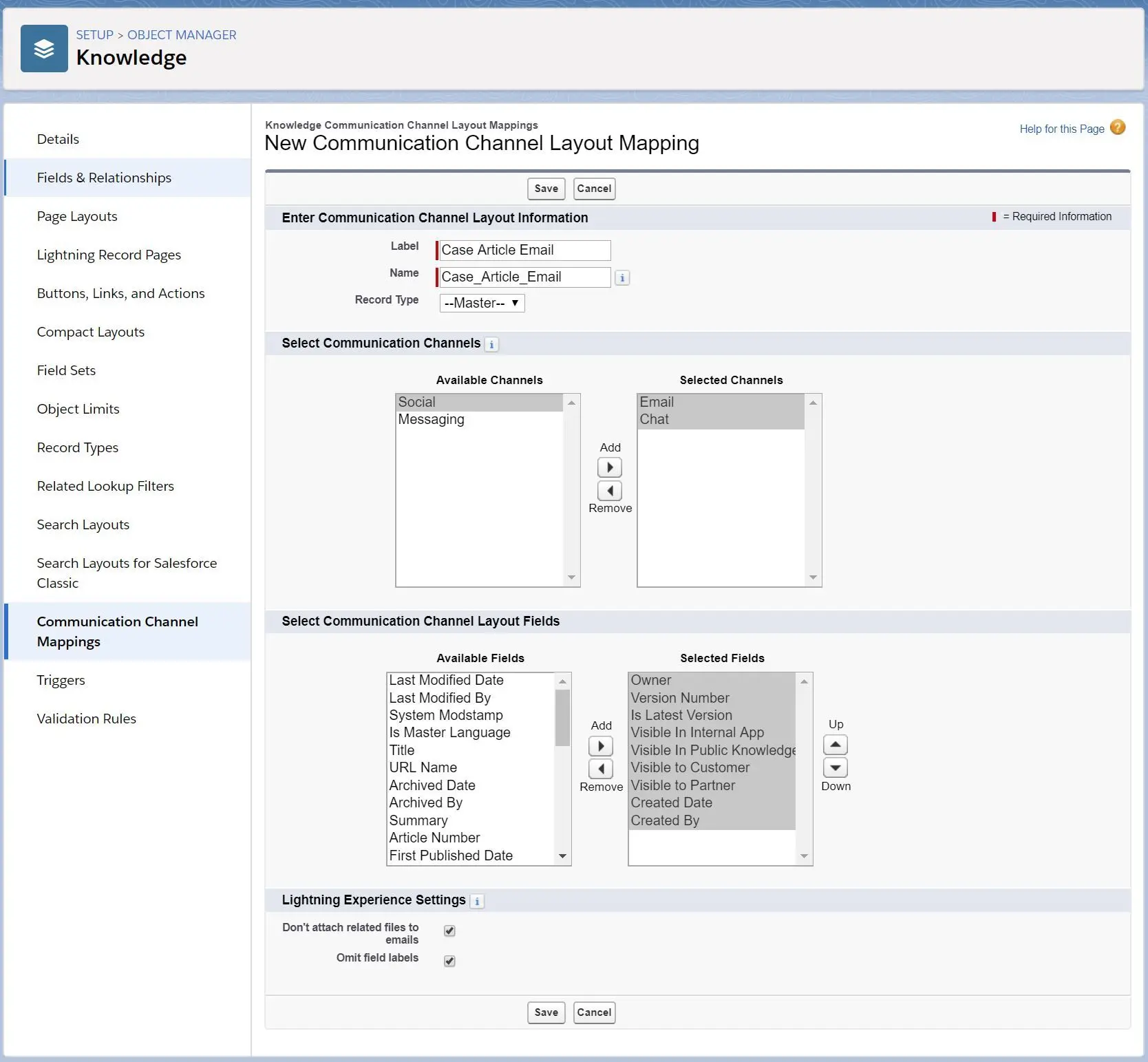Click the Remove arrow for channels
This screenshot has width=1148, height=1062.
click(610, 491)
